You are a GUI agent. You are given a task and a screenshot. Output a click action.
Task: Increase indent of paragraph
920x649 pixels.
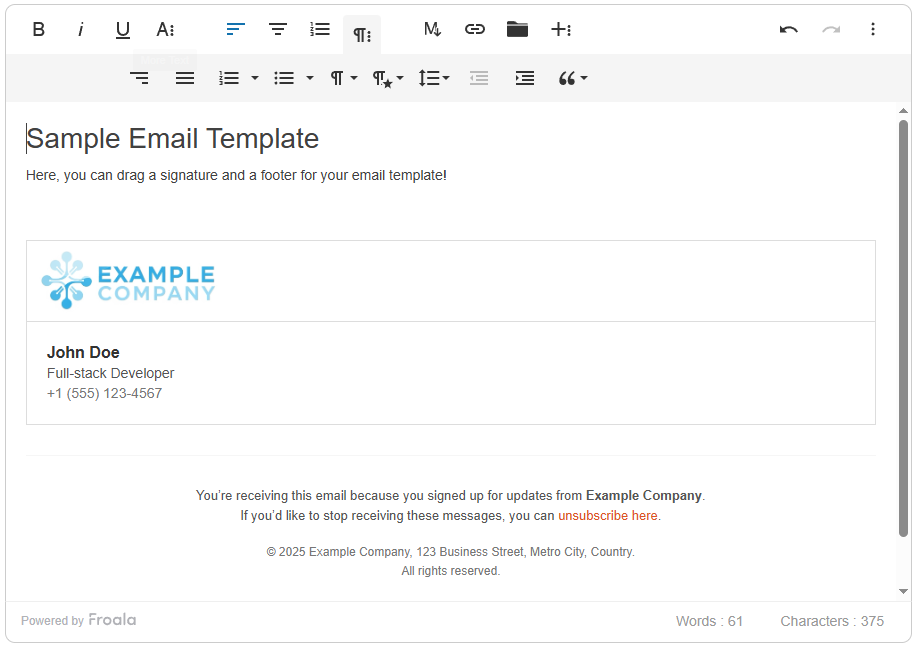coord(525,78)
